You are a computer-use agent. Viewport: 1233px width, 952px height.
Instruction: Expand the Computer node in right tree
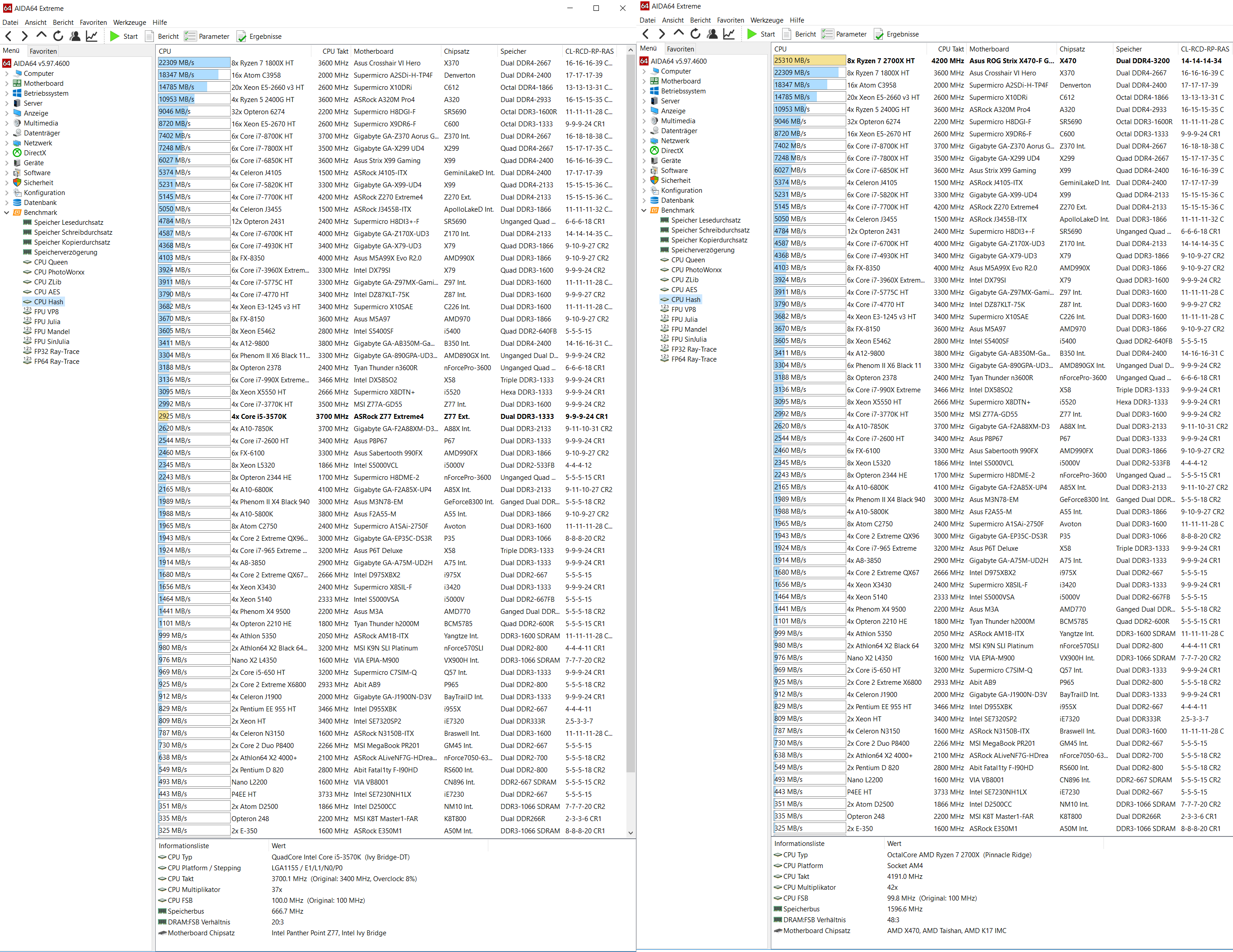(644, 71)
